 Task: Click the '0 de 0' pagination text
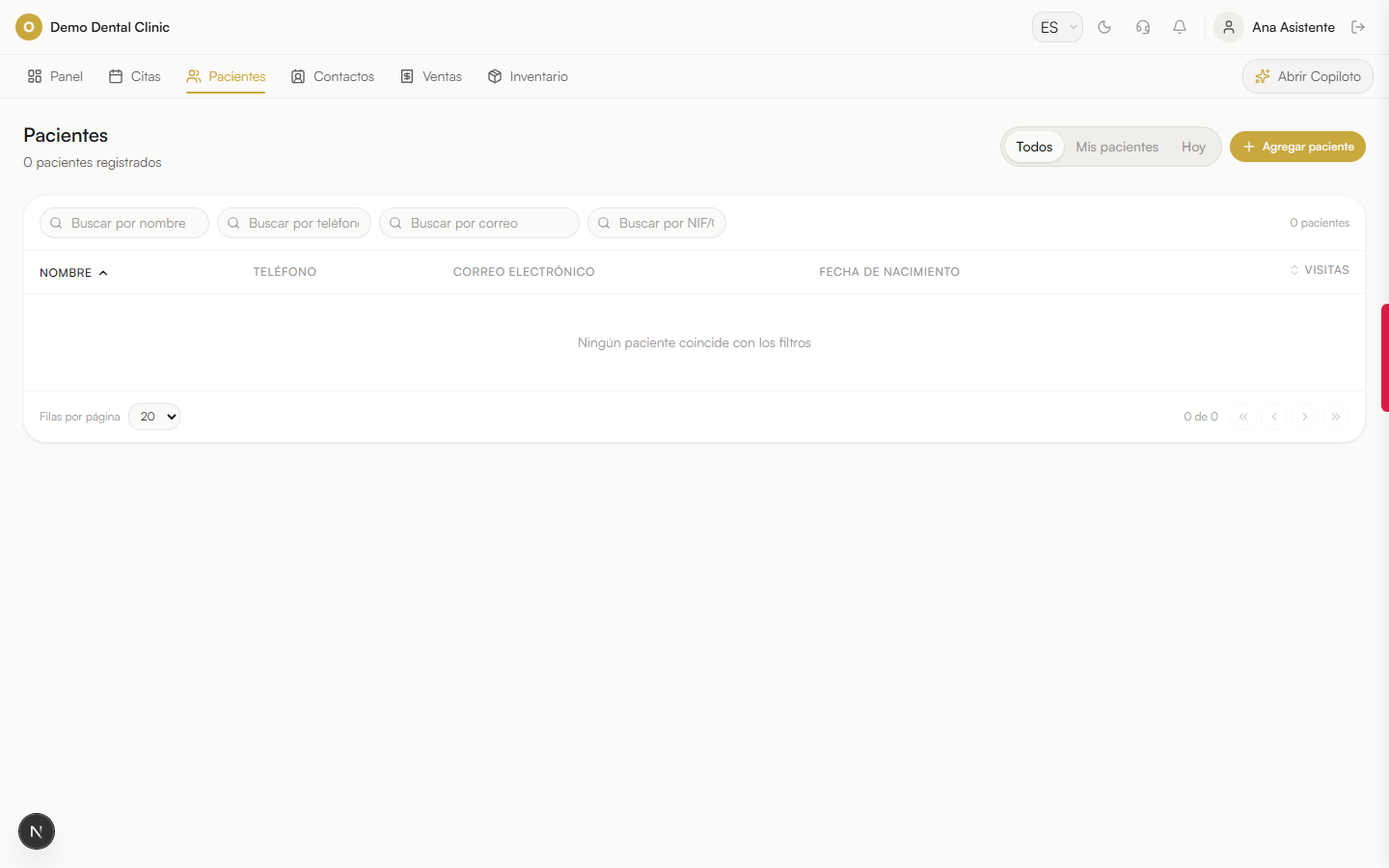pos(1201,417)
